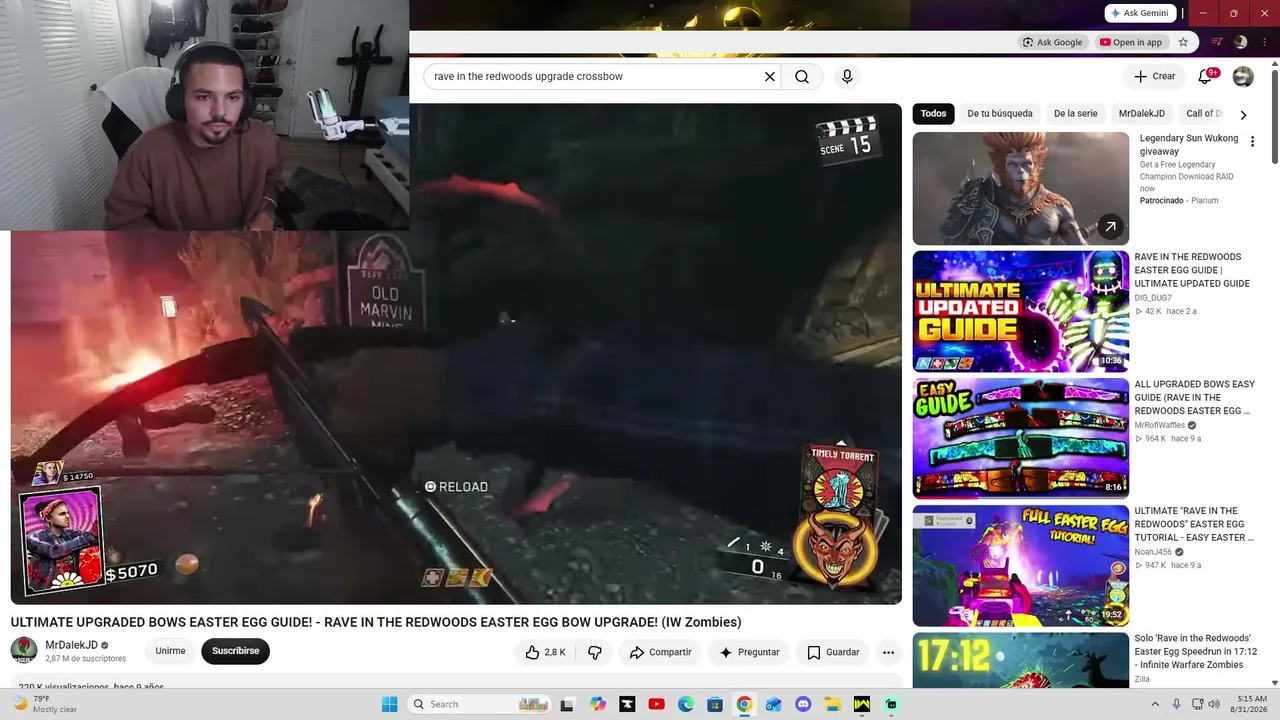Open MrDalekJD channel avatar
1280x720 pixels.
24,651
